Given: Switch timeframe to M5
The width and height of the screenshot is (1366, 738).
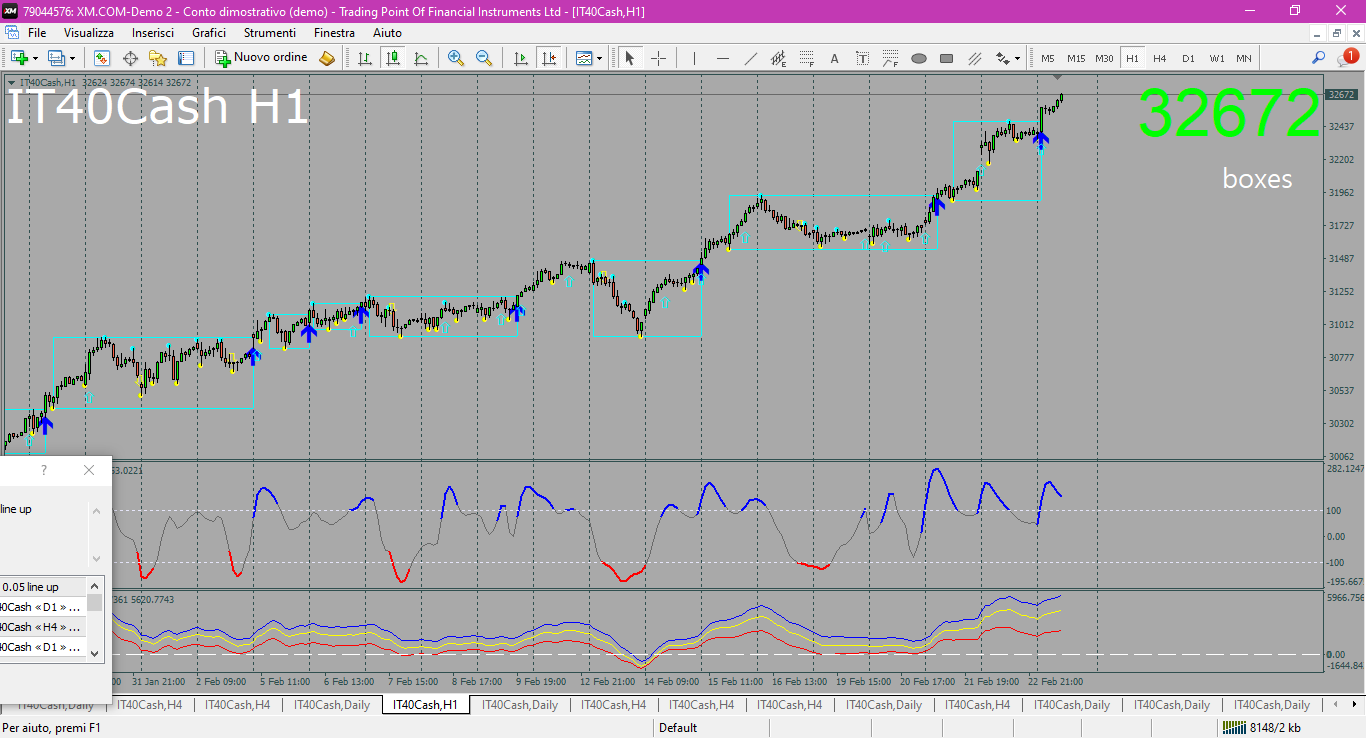Looking at the screenshot, I should click(x=1047, y=58).
